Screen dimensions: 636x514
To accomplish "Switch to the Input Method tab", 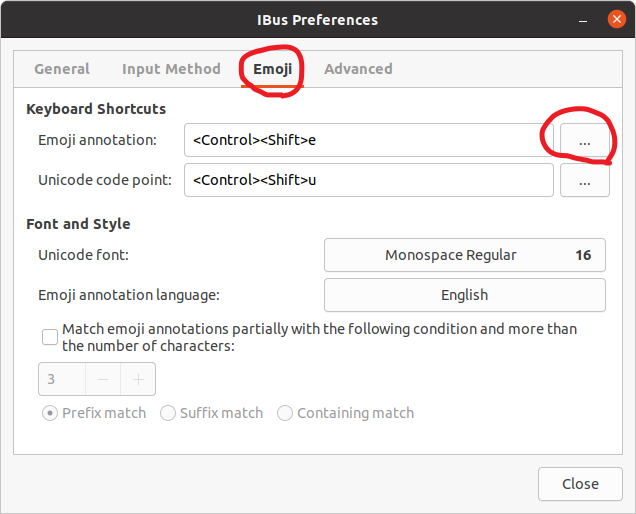I will point(171,69).
